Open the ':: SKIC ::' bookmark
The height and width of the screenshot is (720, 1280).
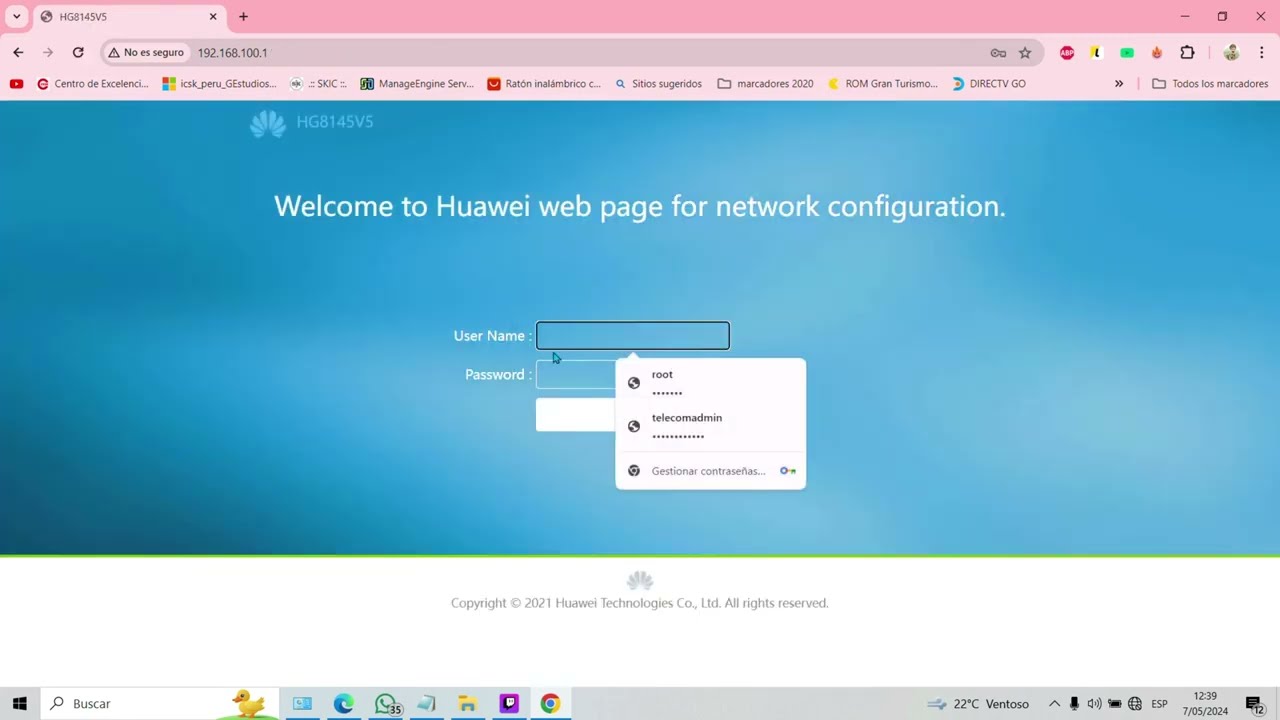pos(318,84)
